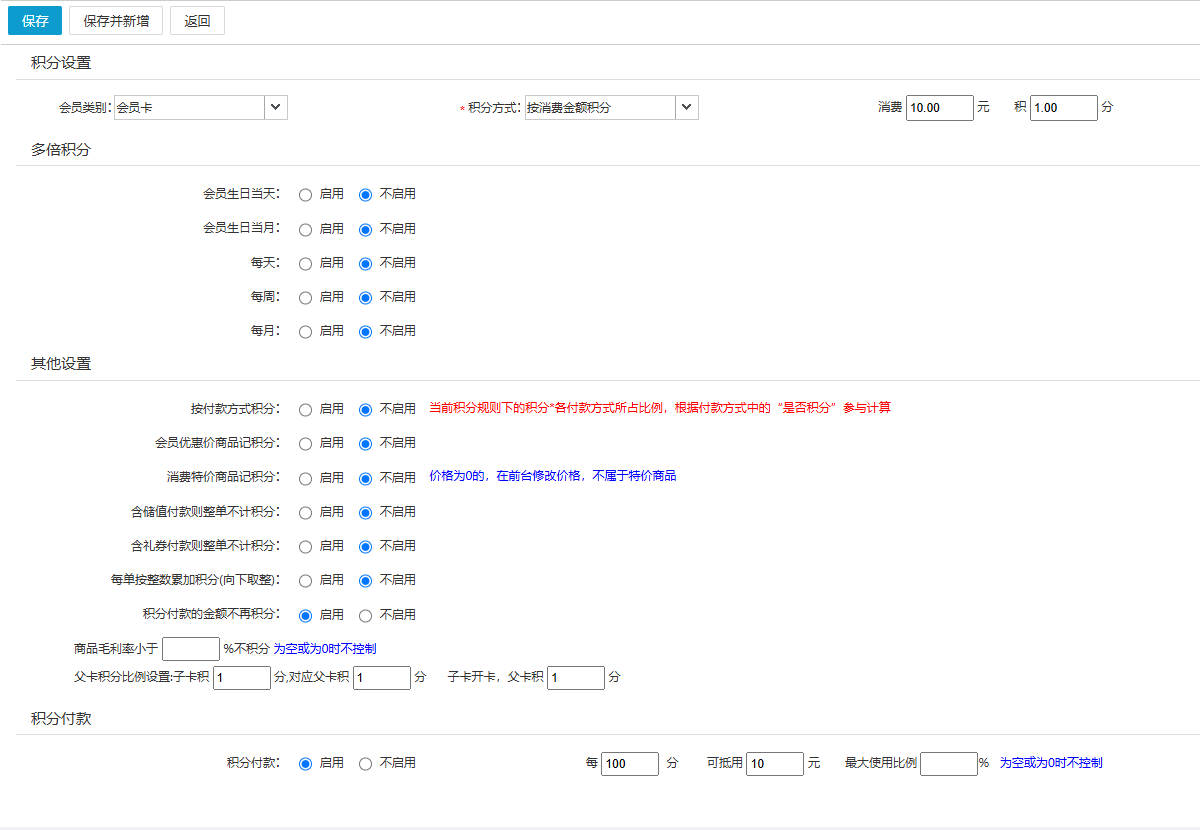Enable 会员优惠价商品记积分 option
Screen dimensions: 1200x830
pyautogui.click(x=306, y=443)
